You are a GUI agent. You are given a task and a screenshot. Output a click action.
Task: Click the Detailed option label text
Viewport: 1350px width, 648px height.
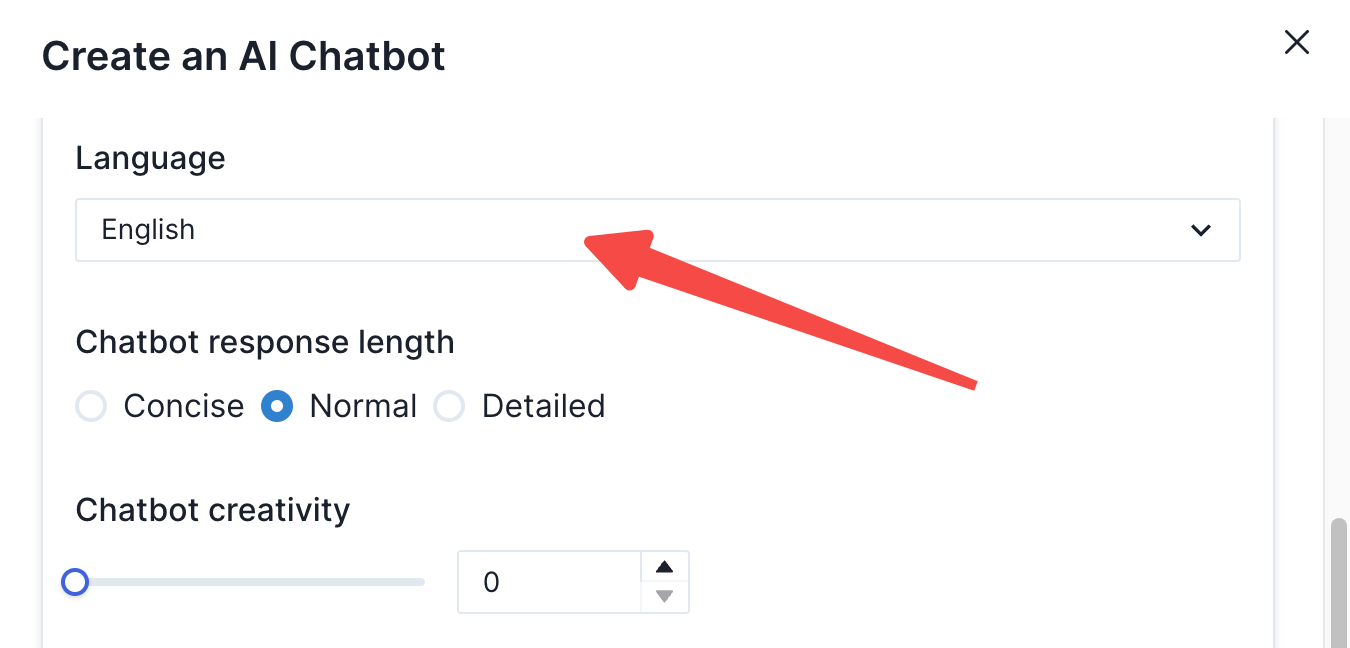point(543,407)
